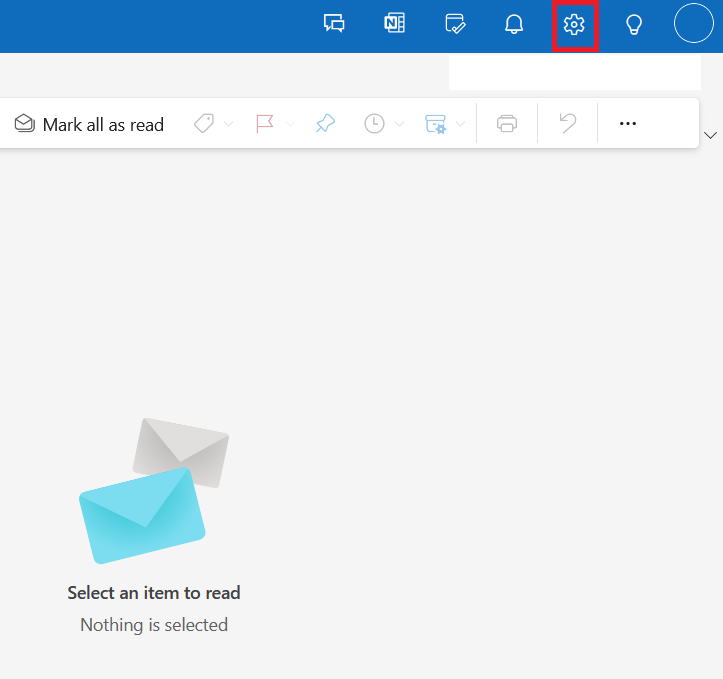Expand the Snooze clock dropdown arrow
This screenshot has width=723, height=679.
click(x=399, y=124)
